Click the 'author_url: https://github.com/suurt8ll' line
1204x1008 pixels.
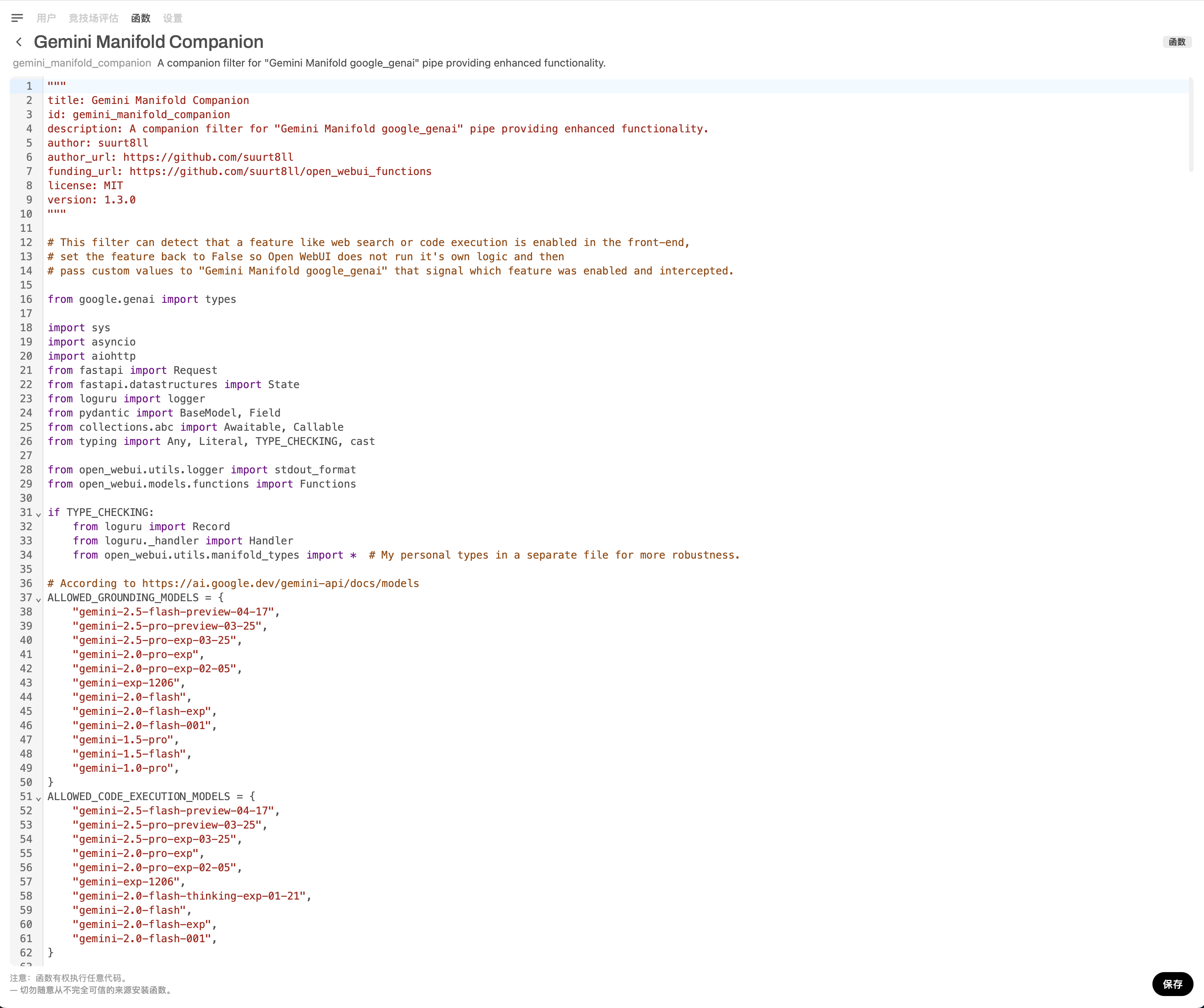click(x=170, y=157)
